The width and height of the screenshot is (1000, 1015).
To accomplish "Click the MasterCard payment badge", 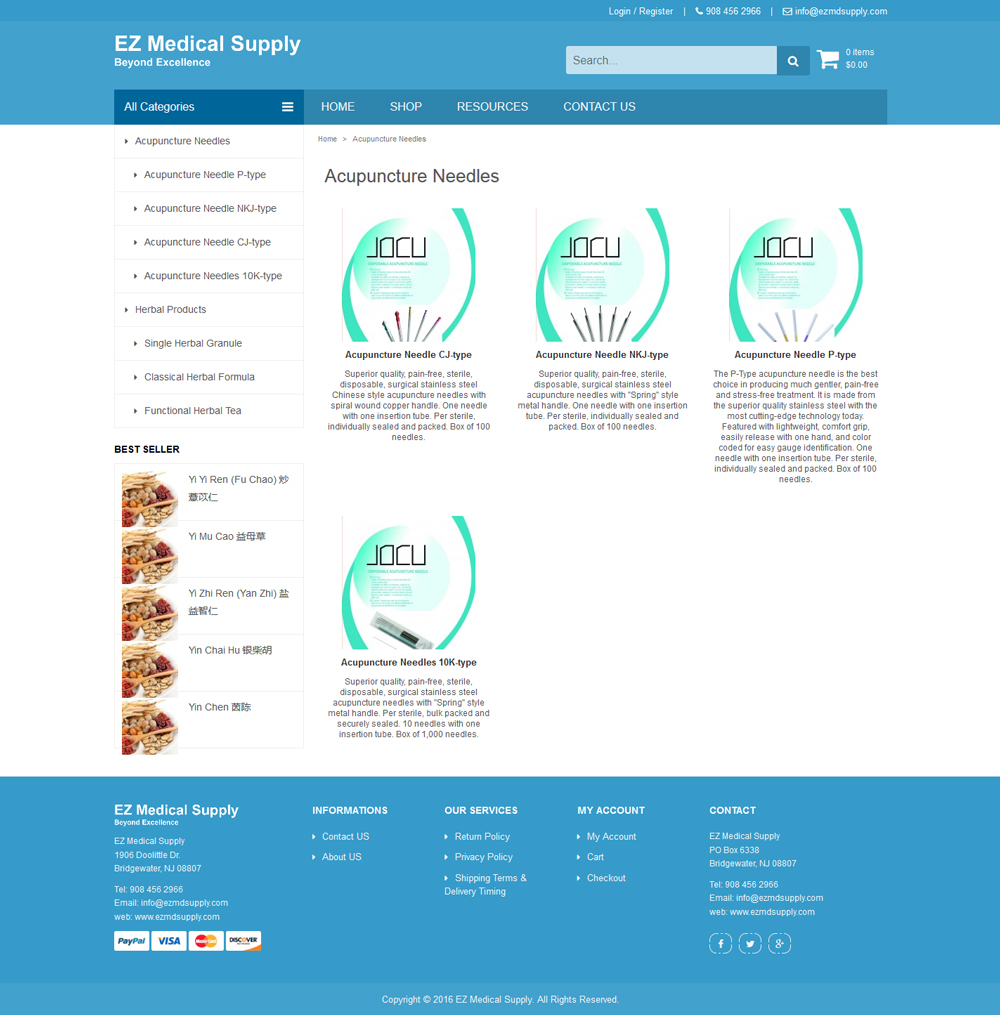I will 206,941.
